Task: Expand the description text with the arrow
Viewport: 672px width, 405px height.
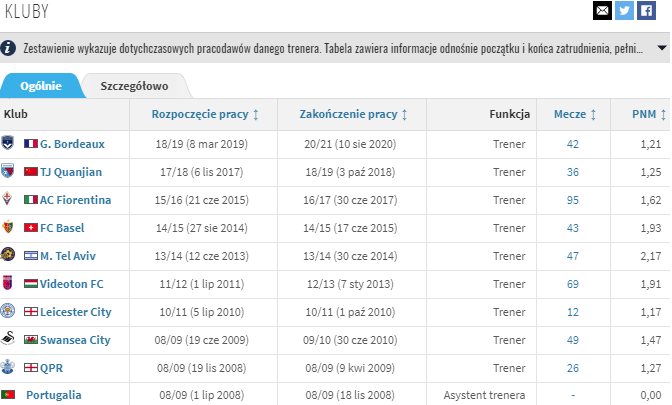Action: [x=662, y=48]
